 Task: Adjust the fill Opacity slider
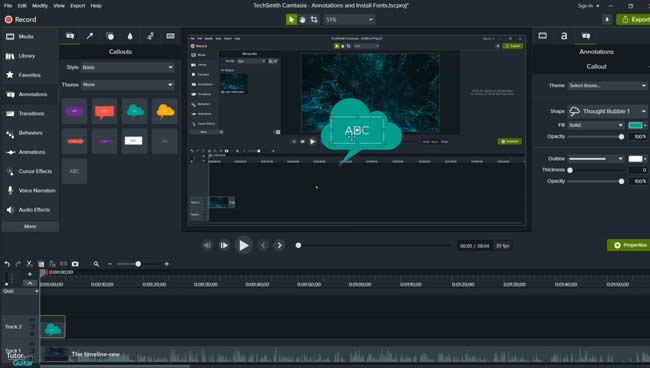[x=596, y=136]
